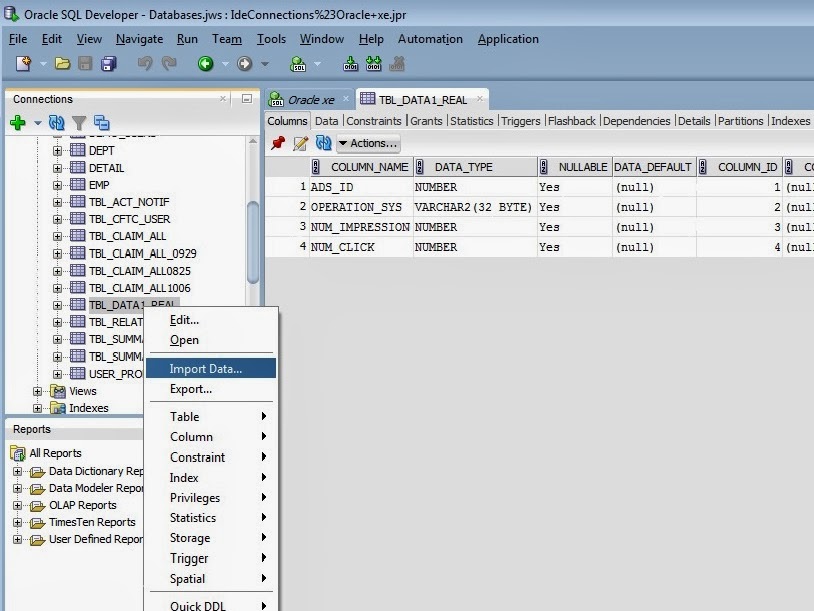Viewport: 814px width, 611px height.
Task: Select the TBL_CLAIM_ALL table in tree
Action: coord(127,236)
